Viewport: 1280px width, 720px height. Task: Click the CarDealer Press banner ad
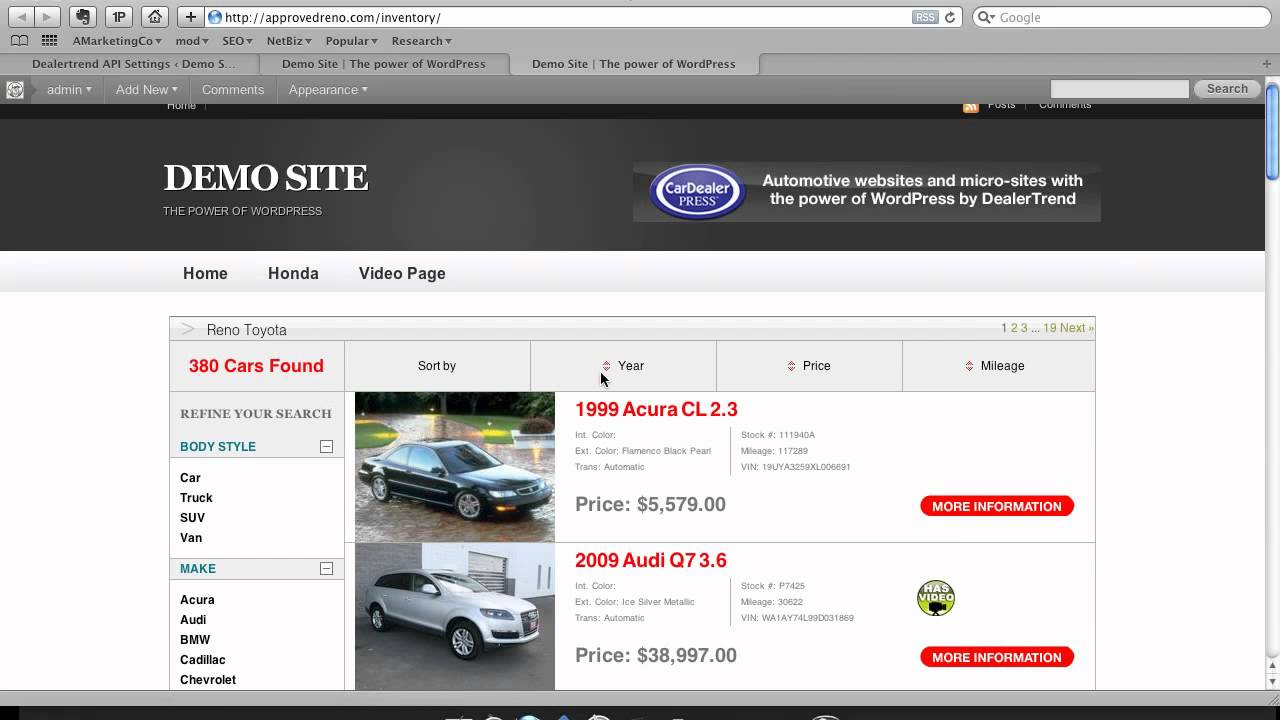[x=867, y=192]
